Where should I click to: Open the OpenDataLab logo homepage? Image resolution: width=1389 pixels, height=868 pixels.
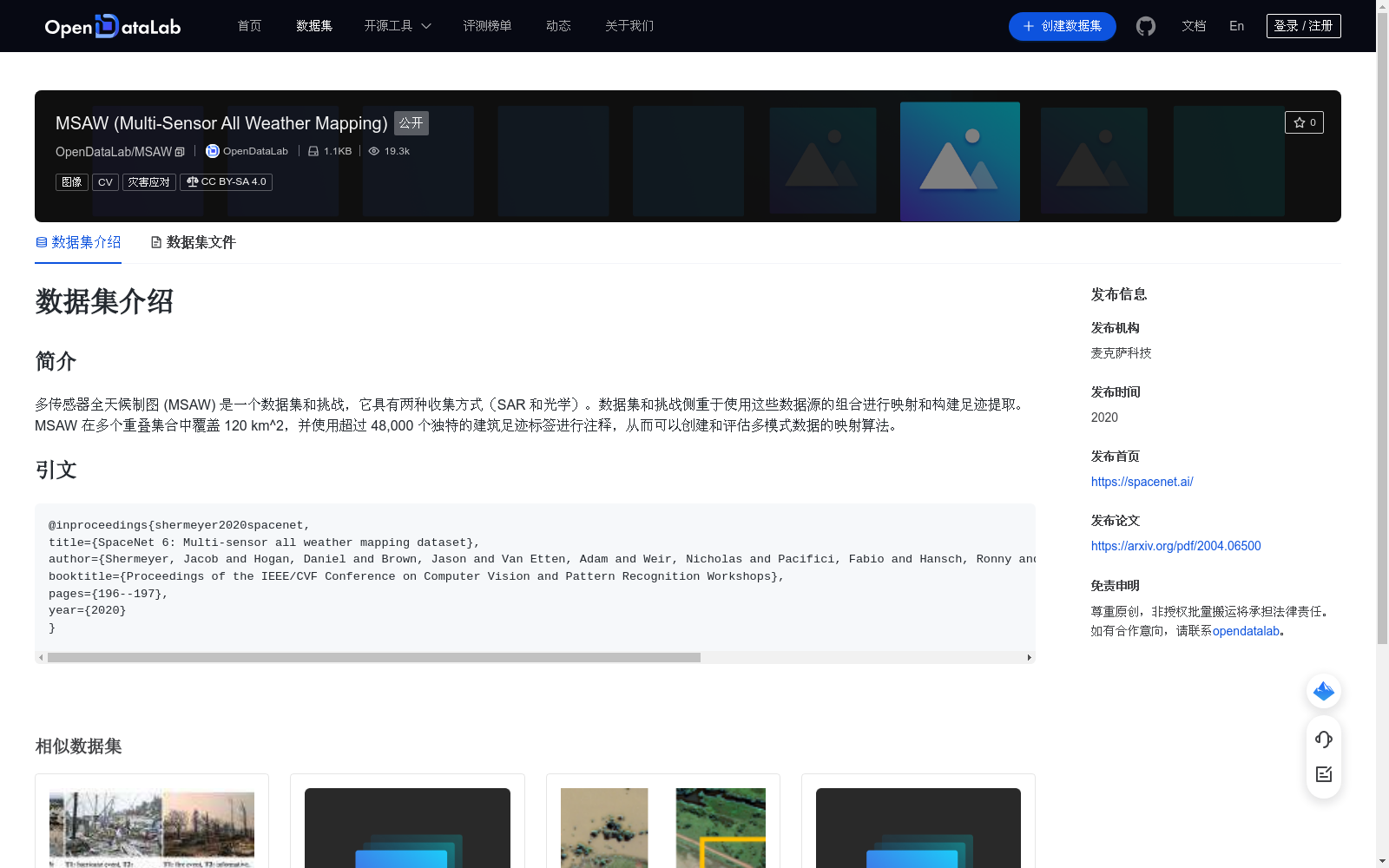[113, 26]
